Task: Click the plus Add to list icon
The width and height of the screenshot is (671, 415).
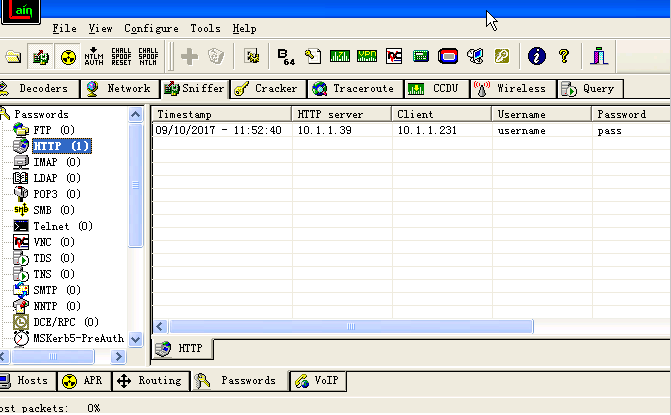Action: click(x=189, y=56)
